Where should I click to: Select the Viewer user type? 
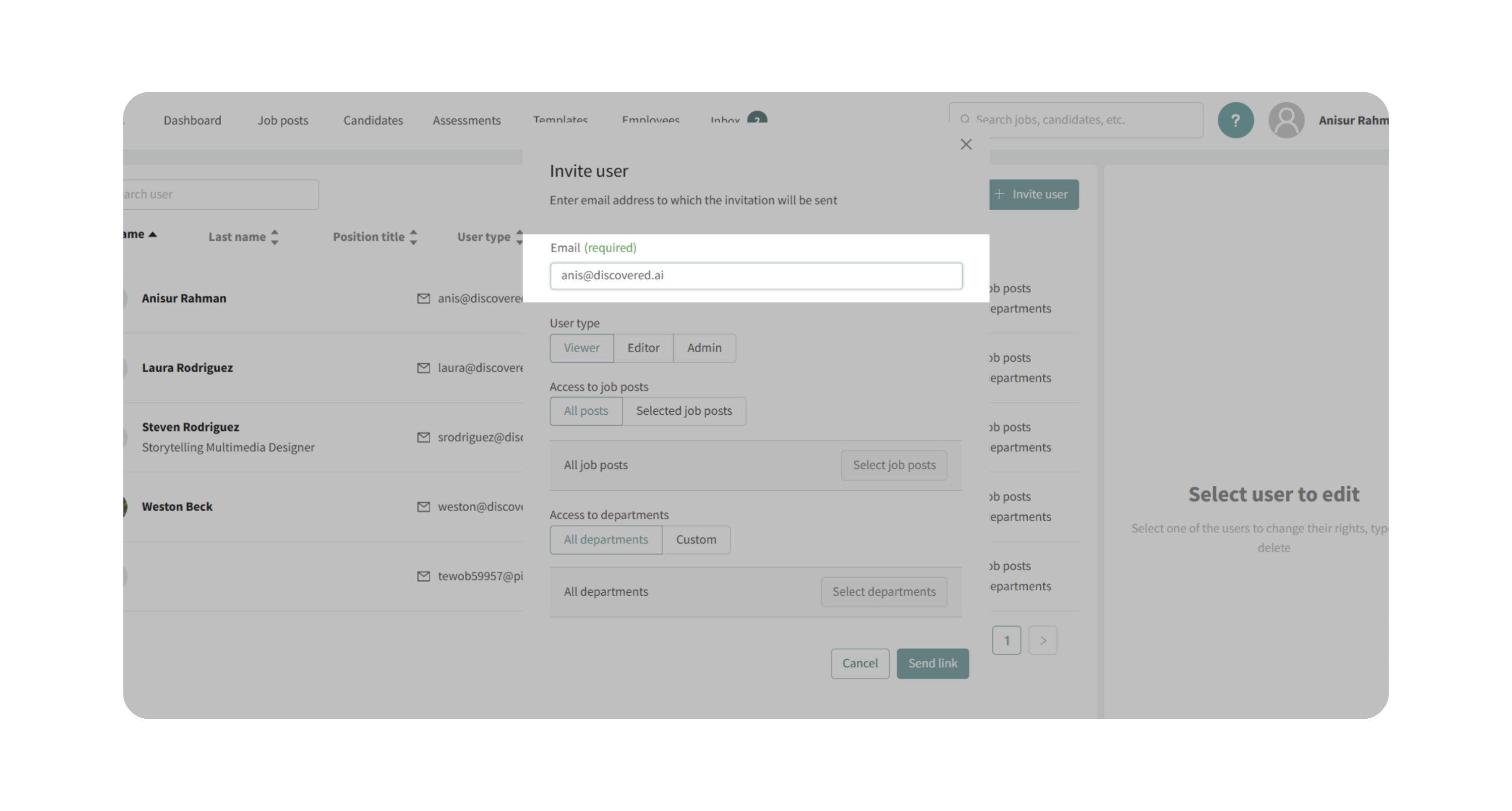582,348
